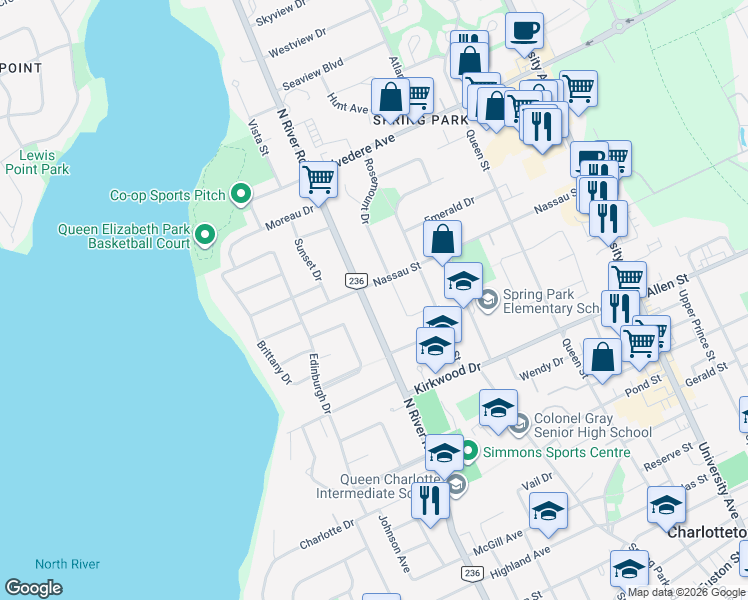
Task: Select the school marker beside Spring Park Elementary School
Action: (x=463, y=283)
